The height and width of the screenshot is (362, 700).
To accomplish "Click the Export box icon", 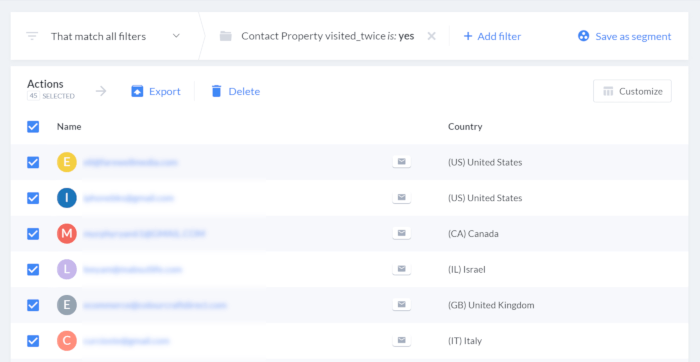I will point(137,92).
